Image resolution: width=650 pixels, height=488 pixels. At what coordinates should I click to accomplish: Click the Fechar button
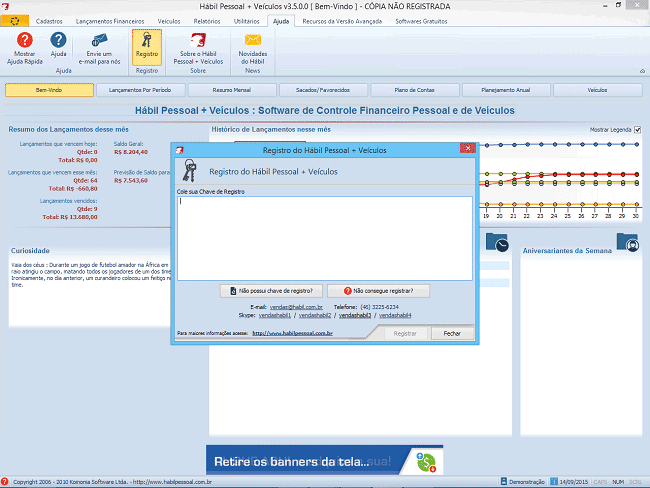(x=452, y=334)
